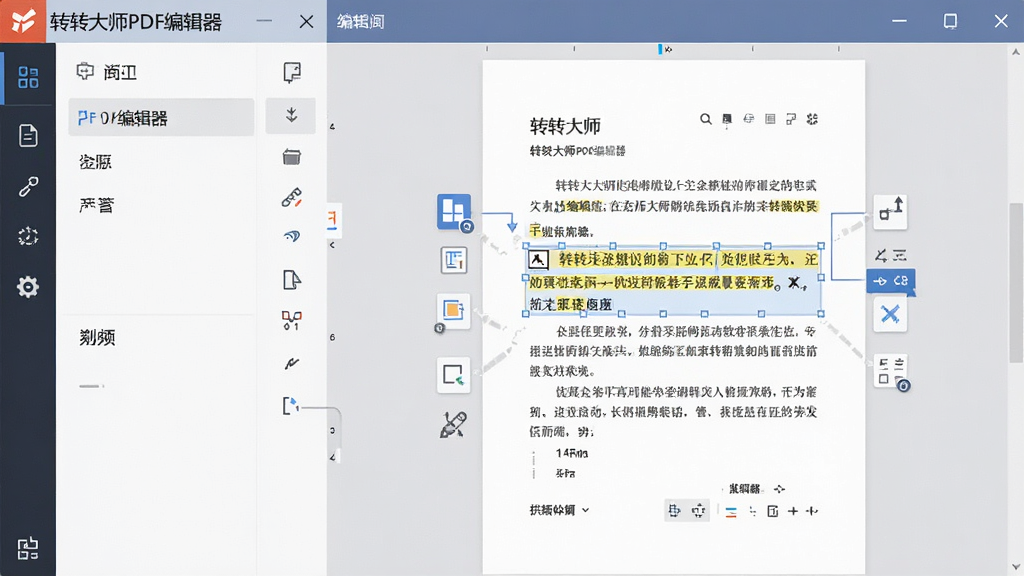Click the 转转大师 heading in the document
The width and height of the screenshot is (1024, 576).
pyautogui.click(x=565, y=125)
